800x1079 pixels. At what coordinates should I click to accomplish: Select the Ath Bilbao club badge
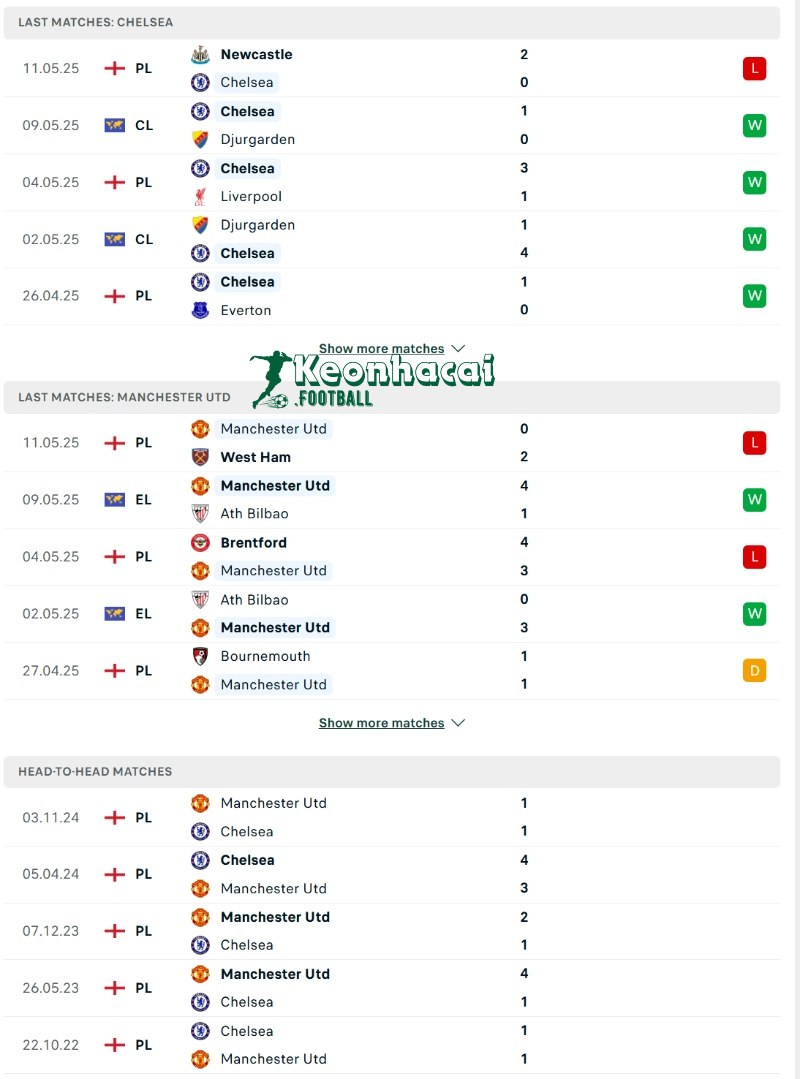tap(199, 513)
